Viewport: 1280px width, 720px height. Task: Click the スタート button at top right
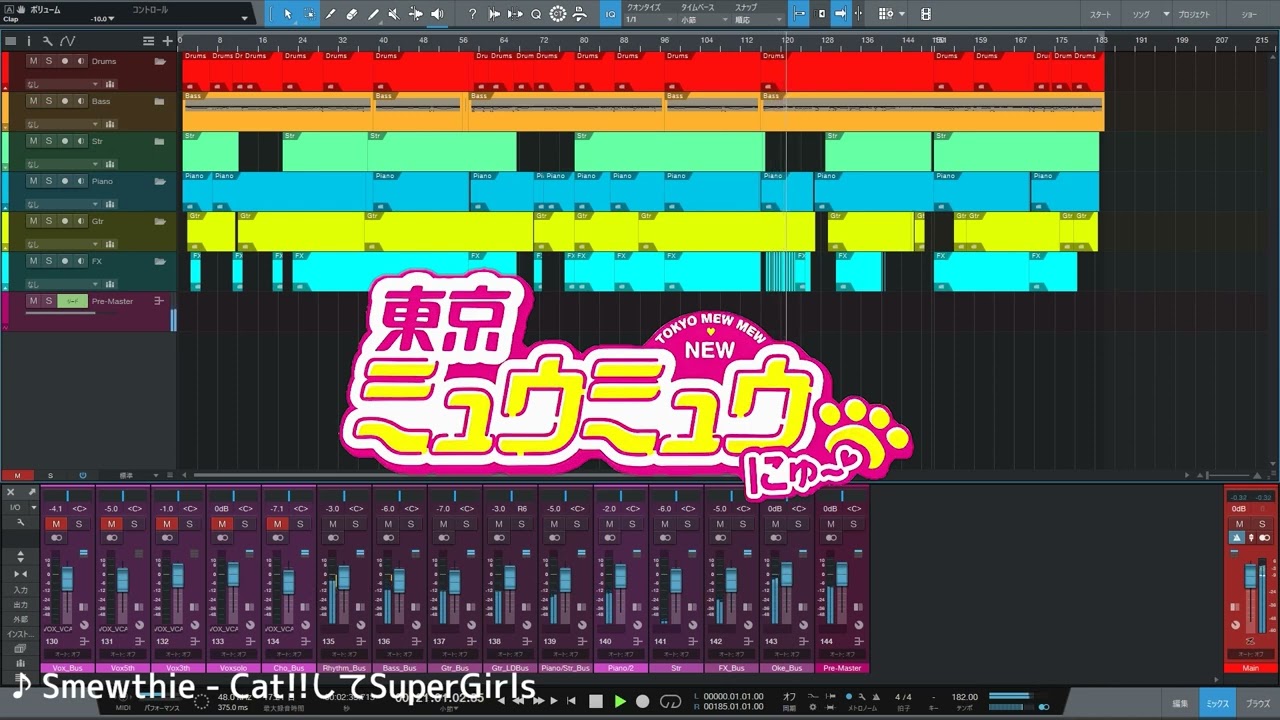tap(1100, 15)
